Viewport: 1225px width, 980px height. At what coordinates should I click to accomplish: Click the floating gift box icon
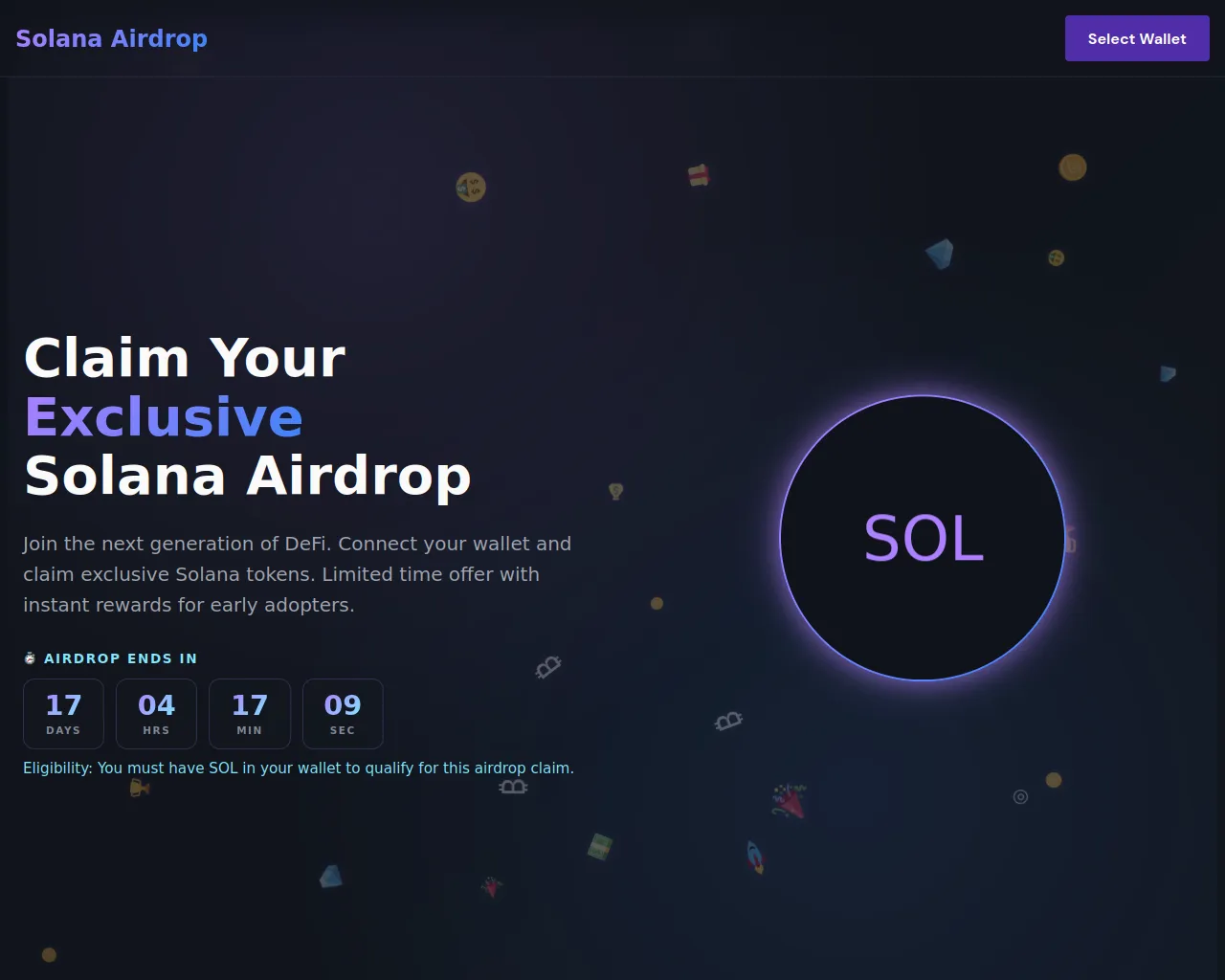coord(699,175)
